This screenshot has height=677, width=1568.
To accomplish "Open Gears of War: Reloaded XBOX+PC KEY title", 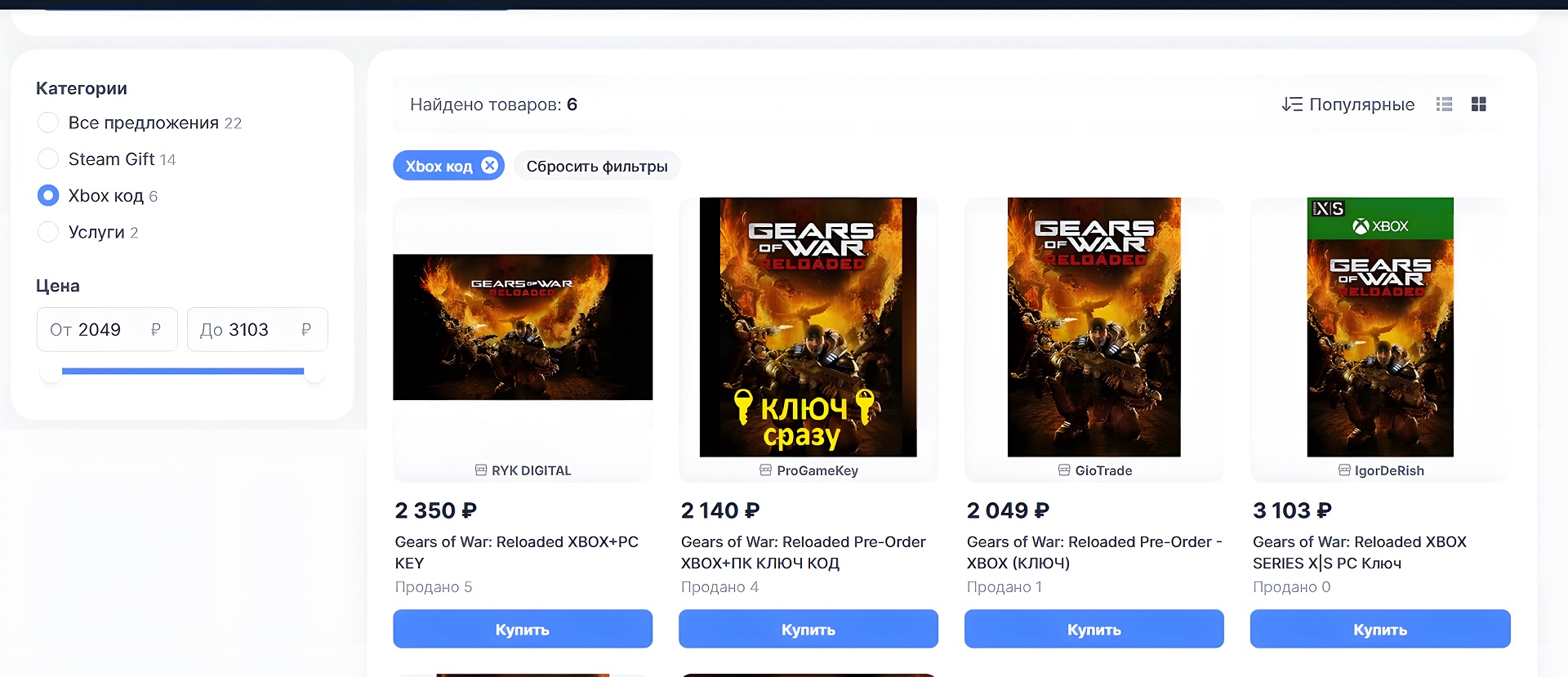I will pyautogui.click(x=517, y=553).
